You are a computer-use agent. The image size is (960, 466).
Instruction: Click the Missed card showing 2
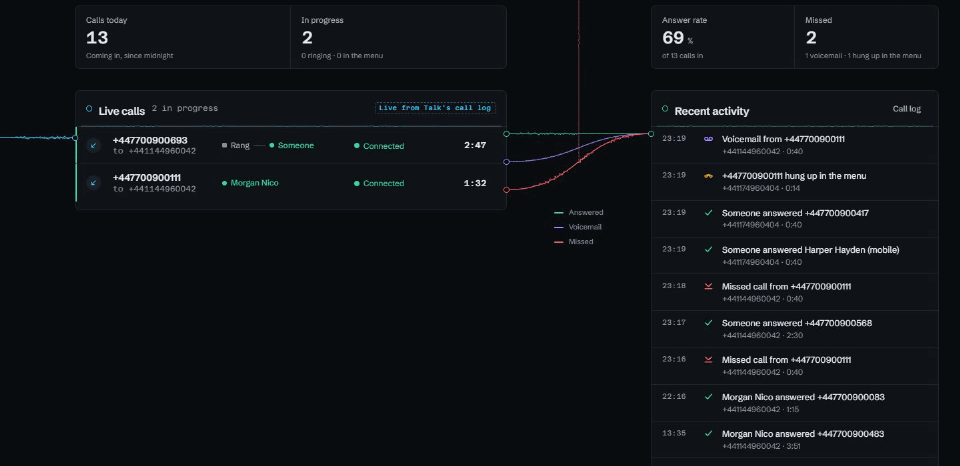click(866, 37)
